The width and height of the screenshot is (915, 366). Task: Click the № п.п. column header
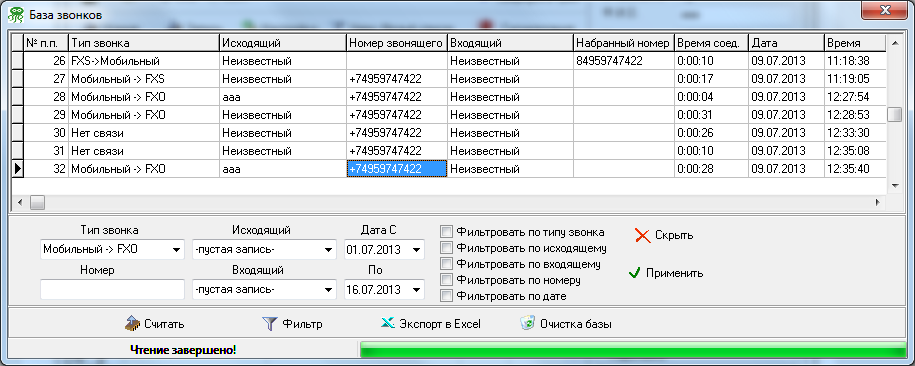click(x=46, y=43)
